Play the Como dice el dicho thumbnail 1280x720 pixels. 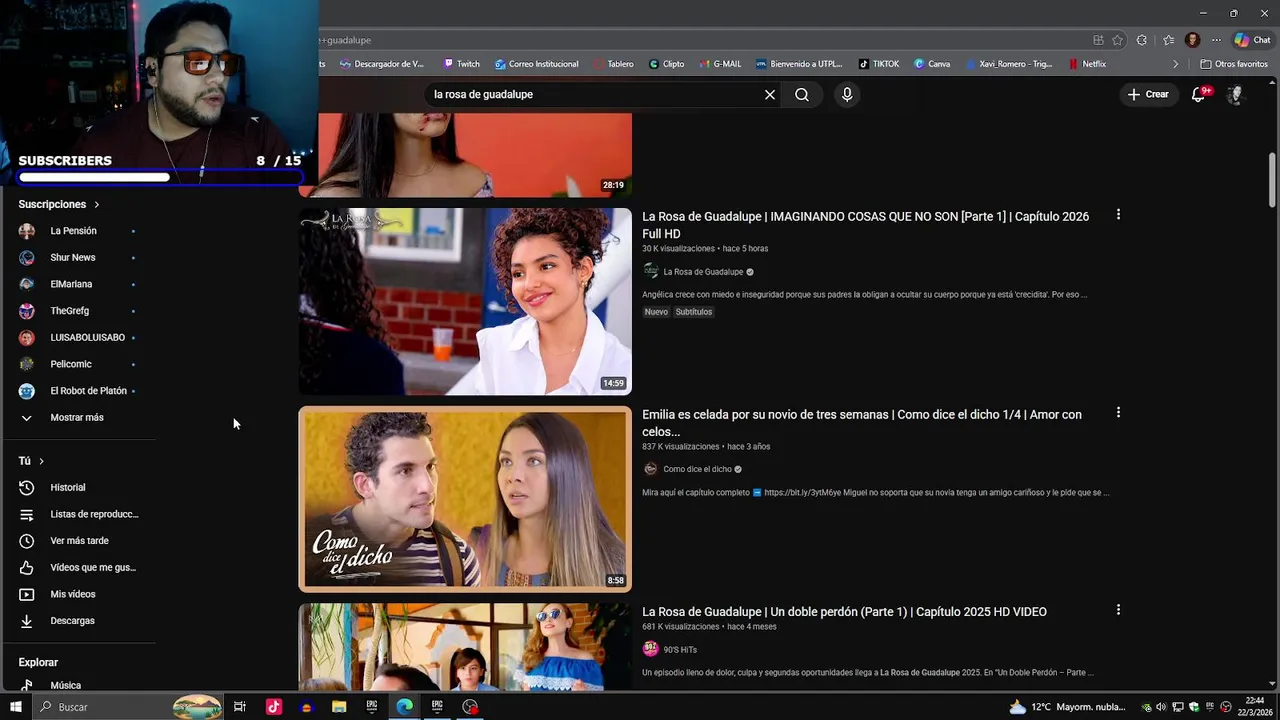(465, 499)
